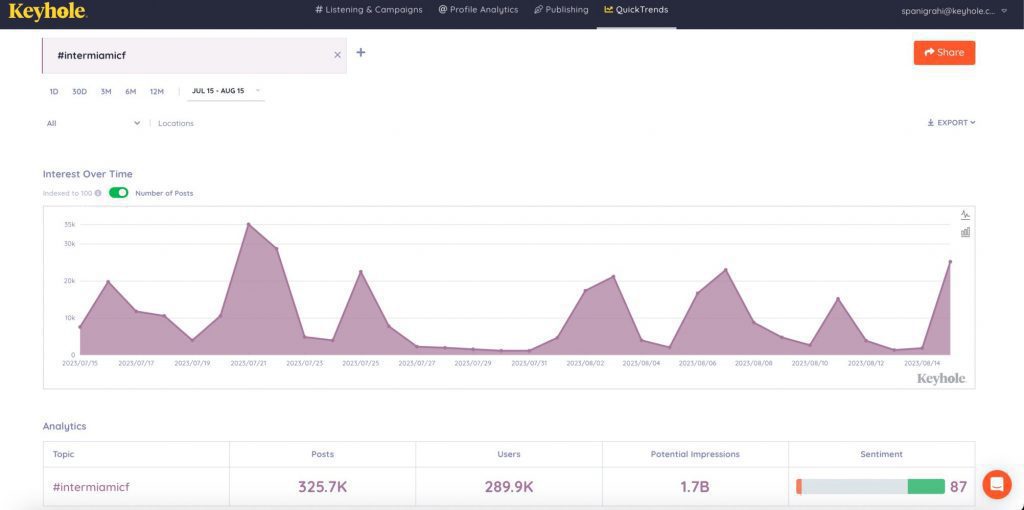The image size is (1024, 510).
Task: Click the #intermiamicf topic link in table
Action: point(89,486)
